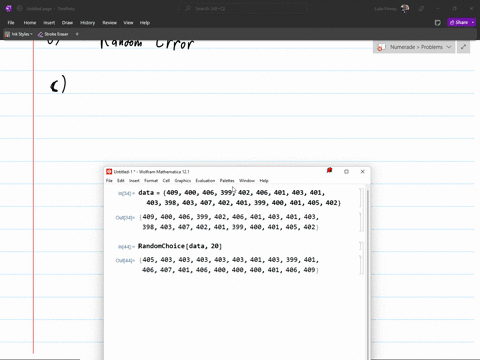The width and height of the screenshot is (480, 360).
Task: Open Mathematica's Help menu
Action: [x=264, y=181]
